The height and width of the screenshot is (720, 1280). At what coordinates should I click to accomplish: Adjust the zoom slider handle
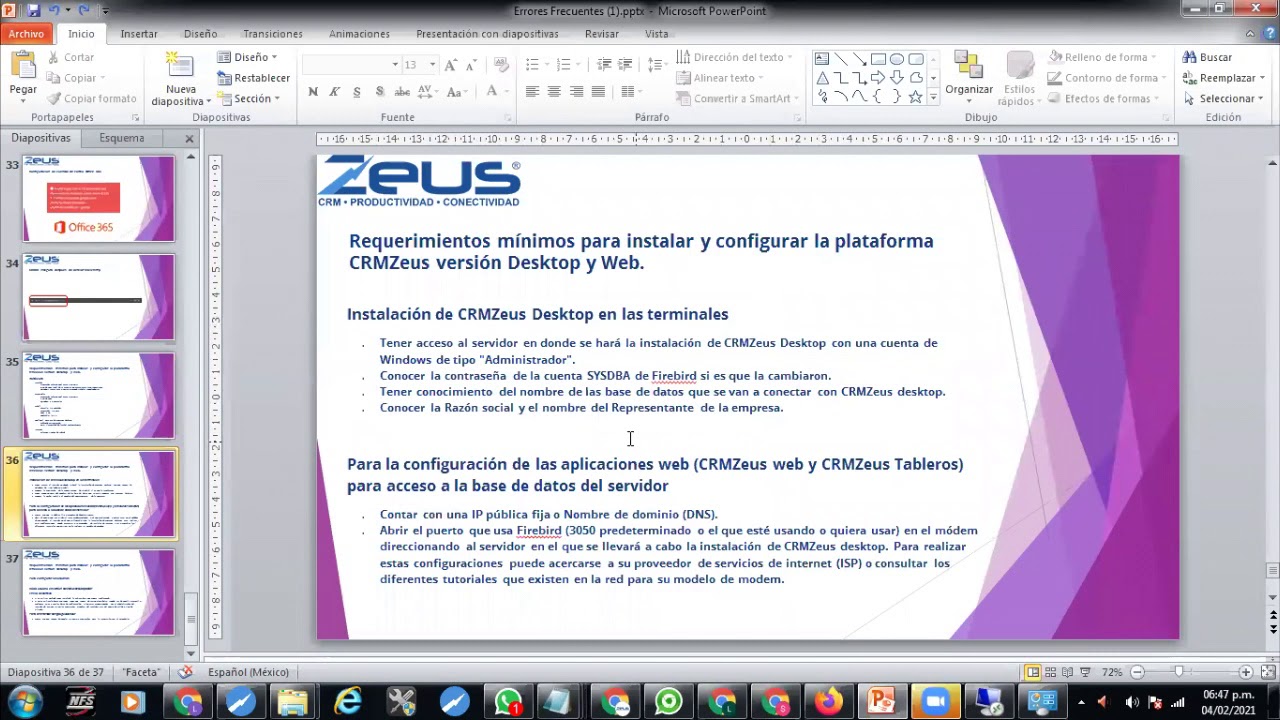click(1179, 672)
